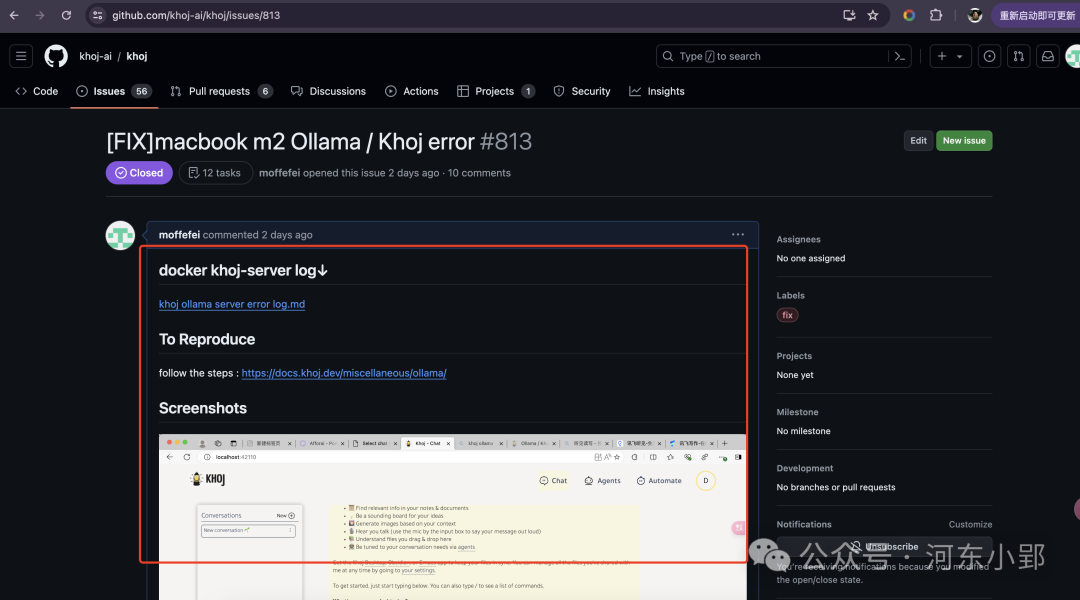Click the Projects sidebar heading
1080x600 pixels.
794,356
